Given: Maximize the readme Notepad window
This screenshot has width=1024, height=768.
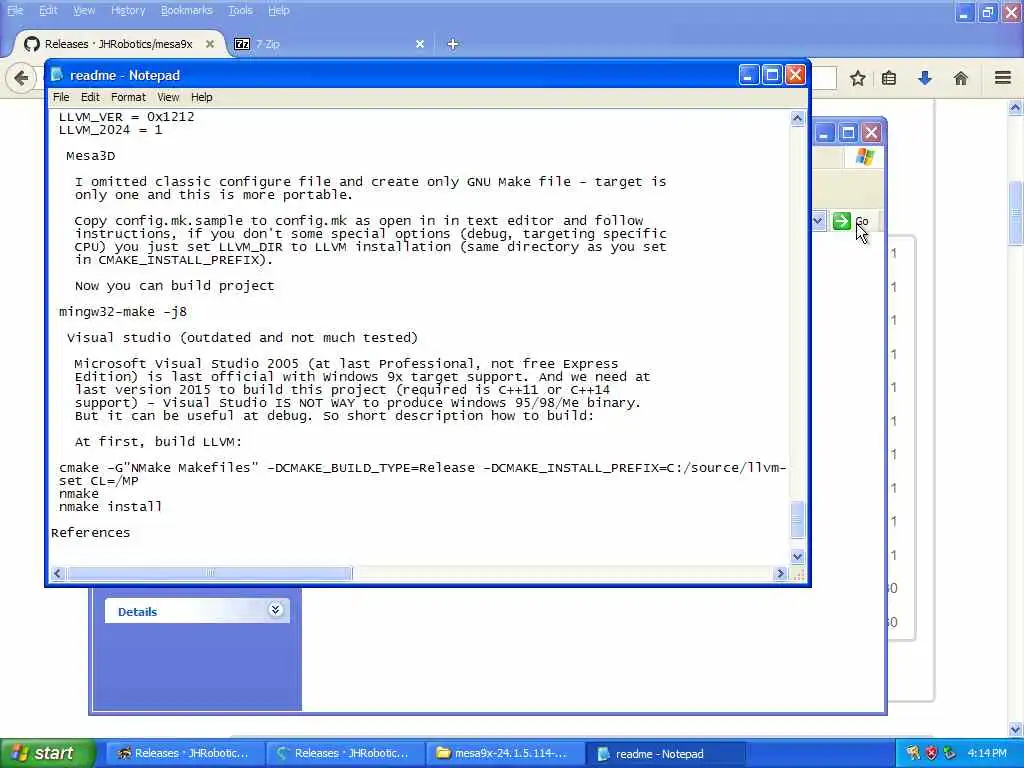Looking at the screenshot, I should tap(772, 75).
